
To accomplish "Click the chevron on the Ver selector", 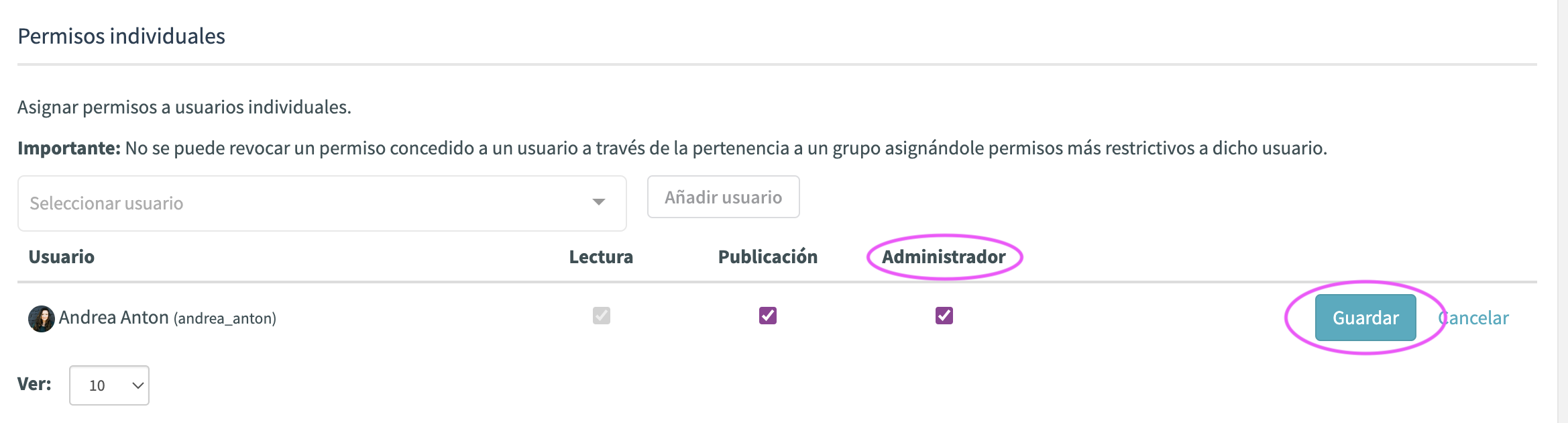I will 137,385.
